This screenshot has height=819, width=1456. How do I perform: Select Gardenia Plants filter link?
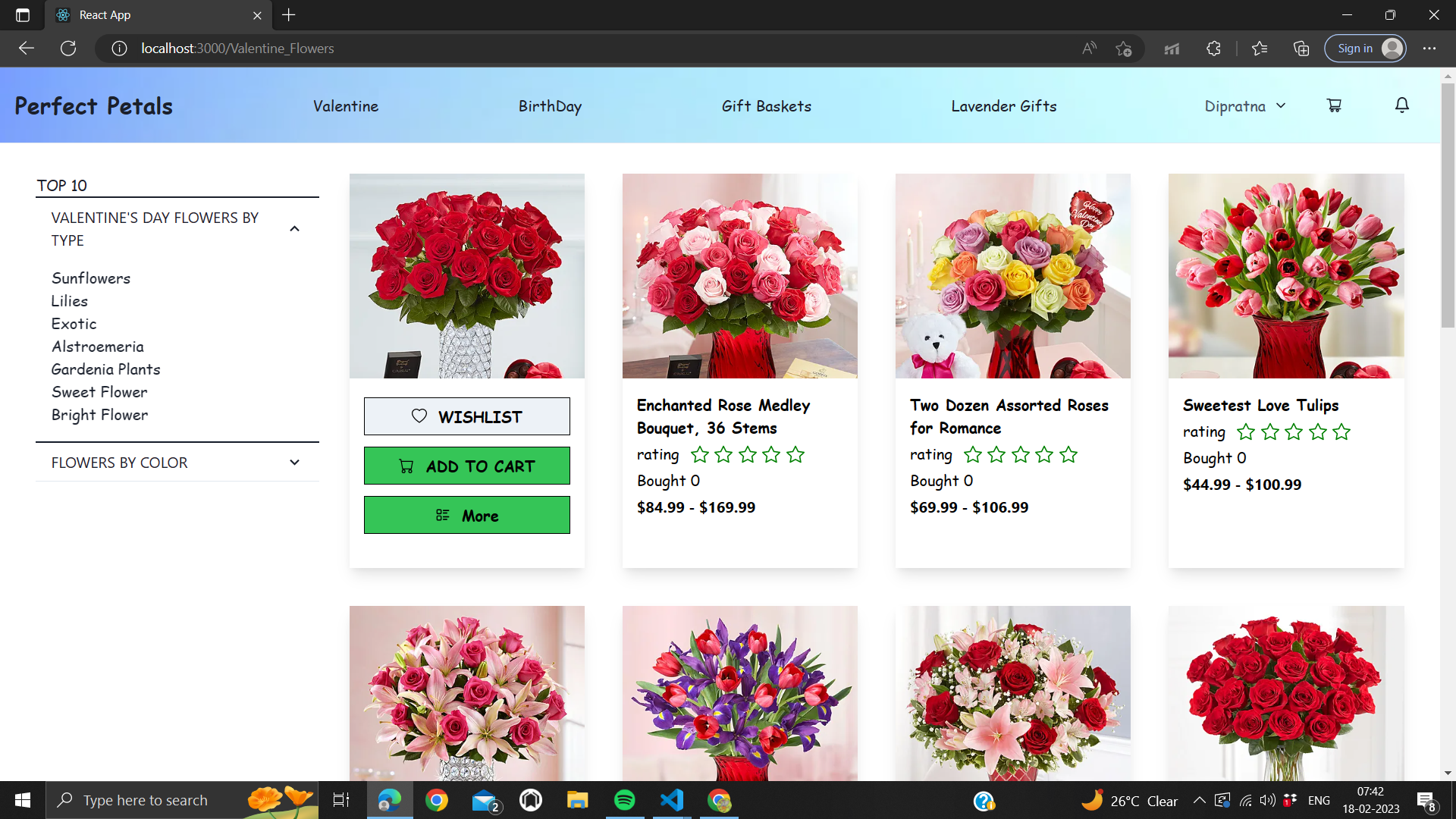coord(105,369)
